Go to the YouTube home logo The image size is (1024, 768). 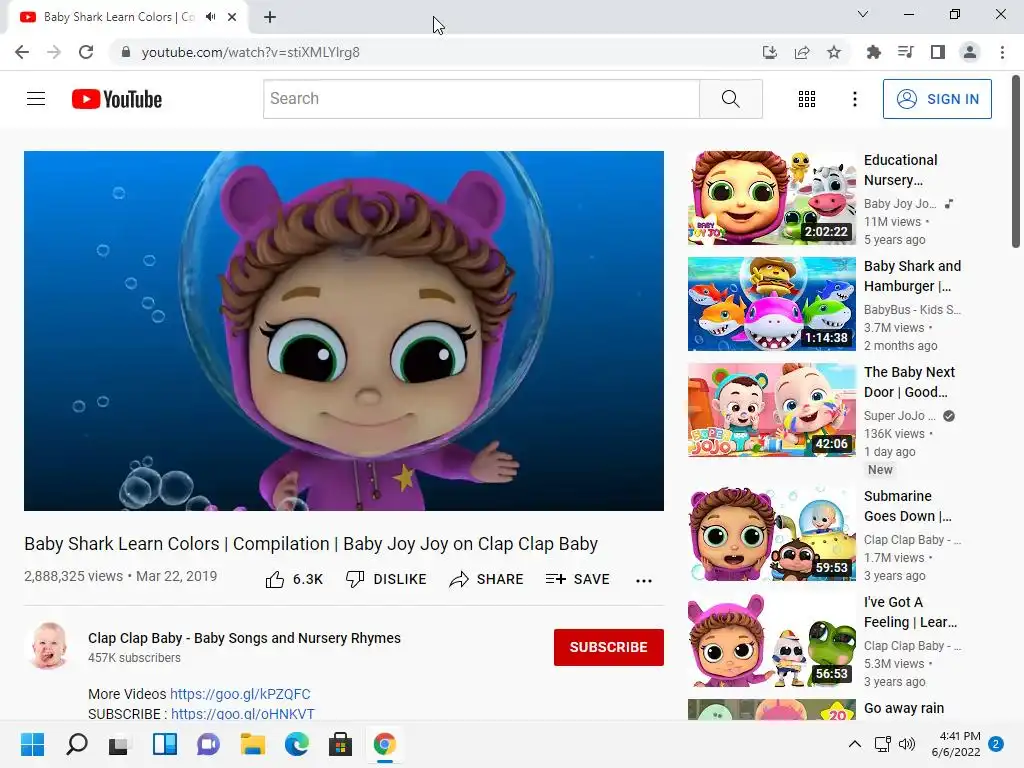[117, 99]
